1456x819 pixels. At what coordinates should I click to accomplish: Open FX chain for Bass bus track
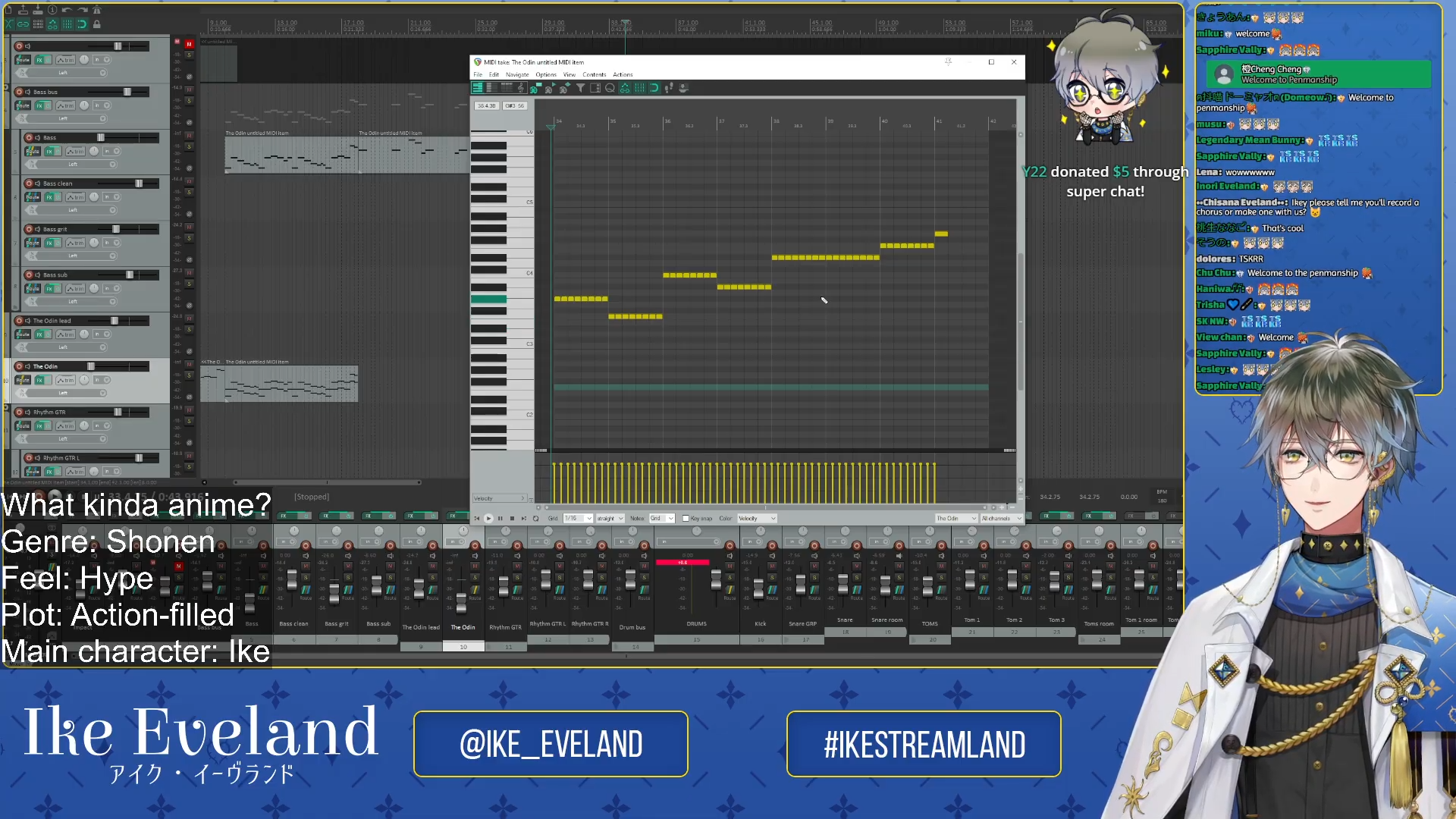[39, 105]
